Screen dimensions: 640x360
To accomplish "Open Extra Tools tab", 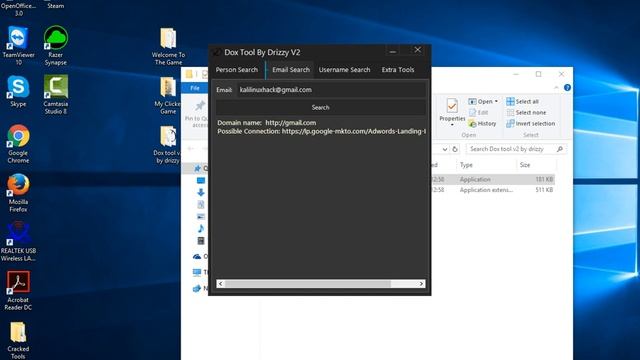I will (398, 70).
